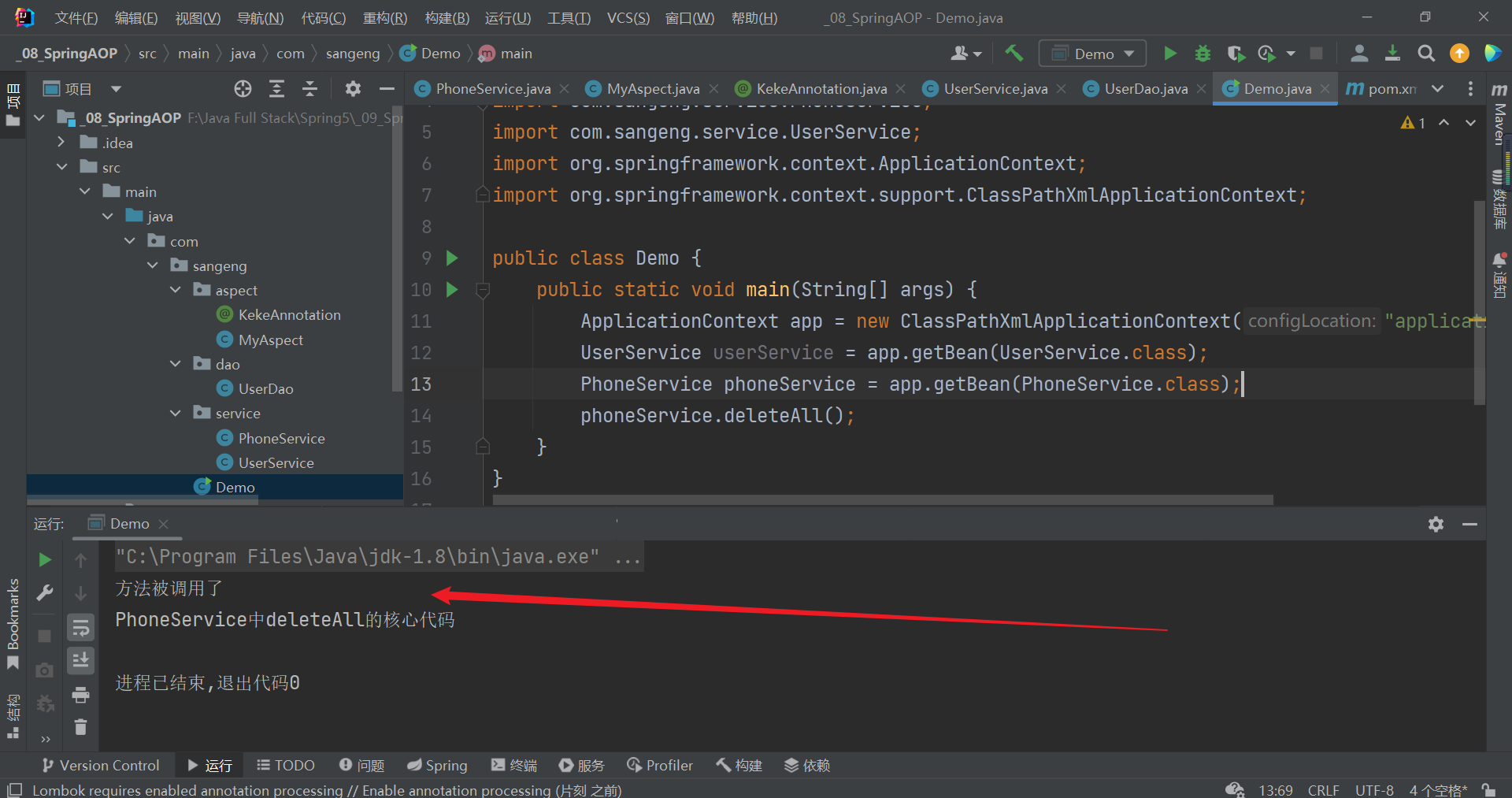Click the wrench icon in Run panel
This screenshot has width=1512, height=798.
tap(45, 592)
